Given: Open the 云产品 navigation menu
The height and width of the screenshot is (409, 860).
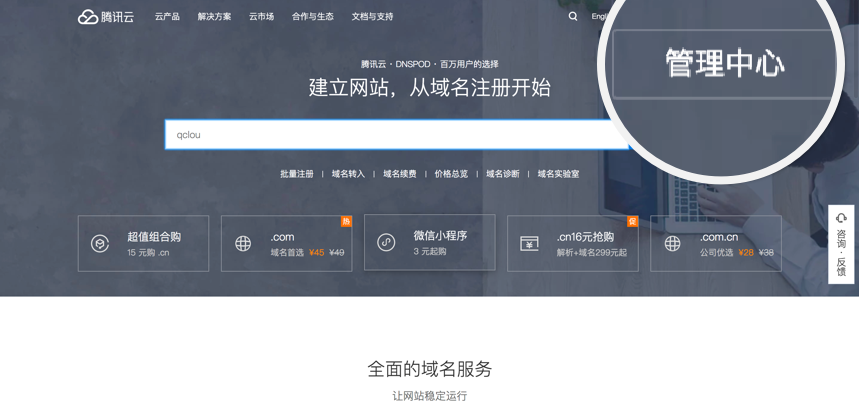Looking at the screenshot, I should 167,16.
